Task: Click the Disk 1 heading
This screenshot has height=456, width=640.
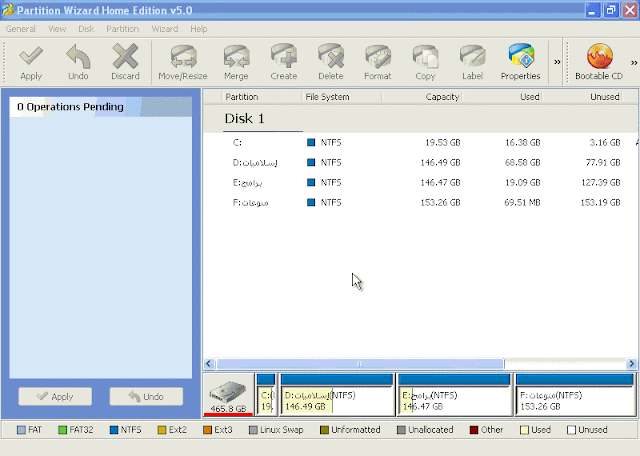Action: tap(244, 119)
